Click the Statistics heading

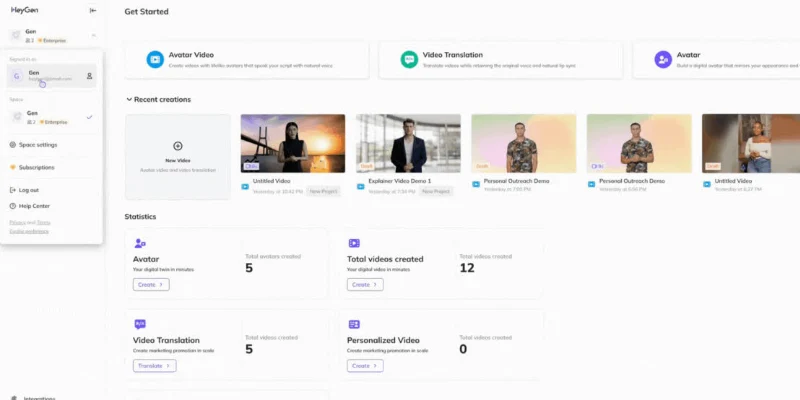pos(140,217)
